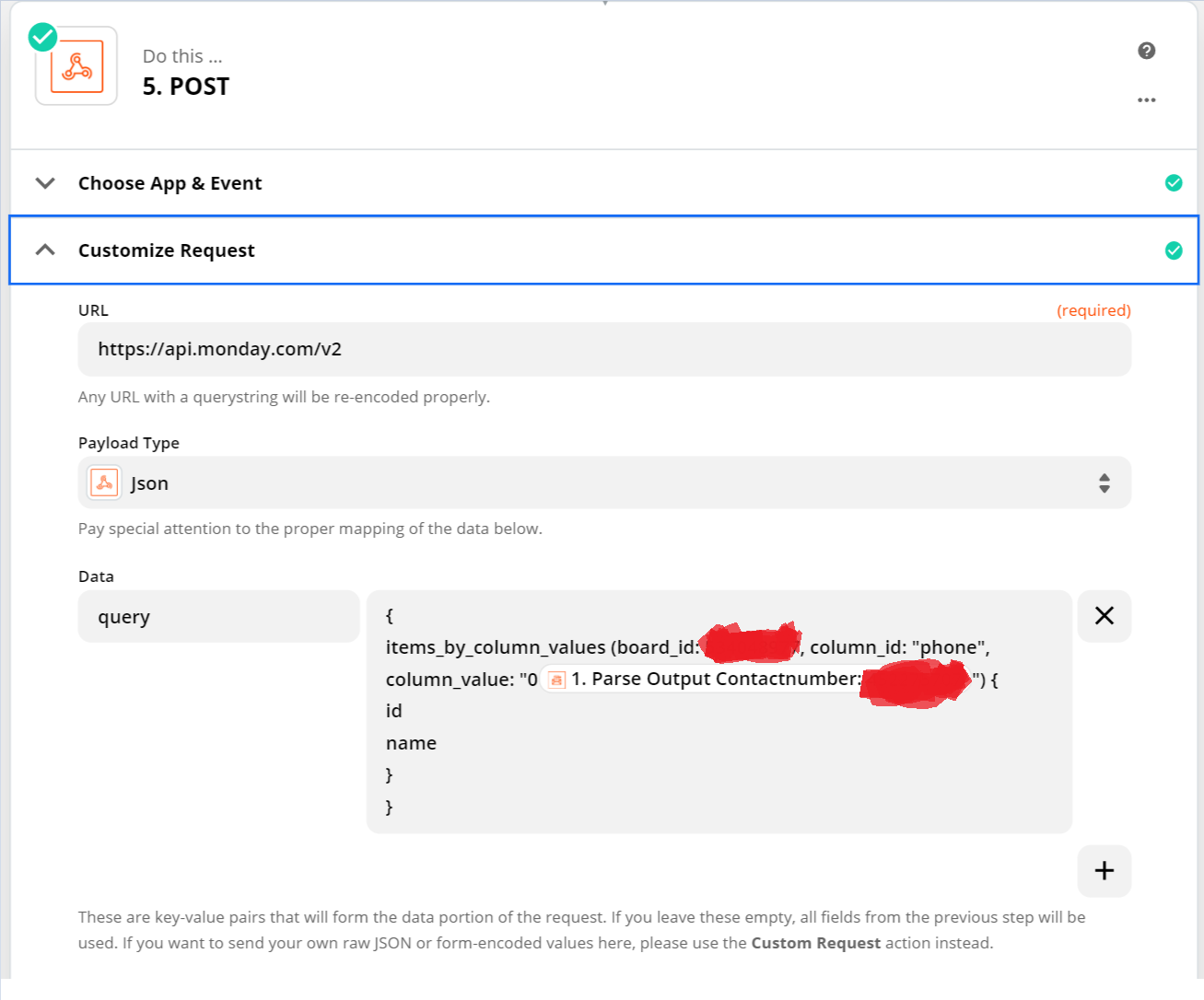Click the green step-complete badge on app icon
Viewport: 1204px width, 1000px height.
click(43, 38)
